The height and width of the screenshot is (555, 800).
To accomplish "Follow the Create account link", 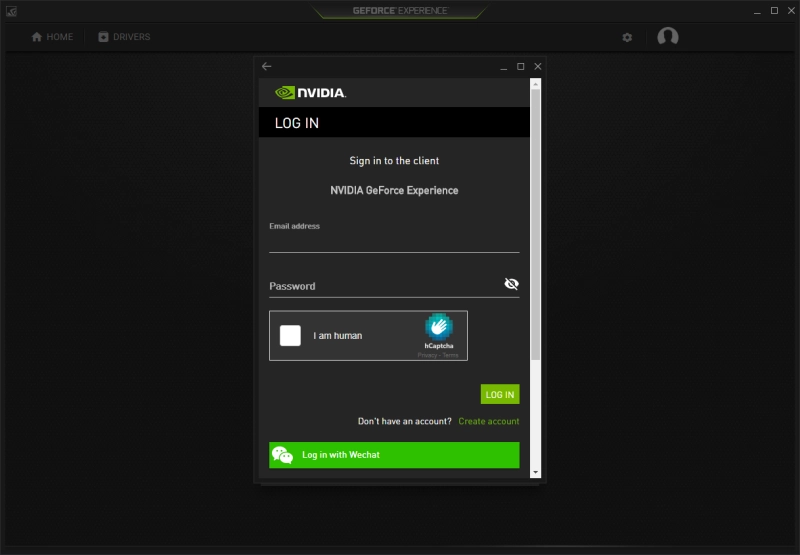I will click(488, 421).
